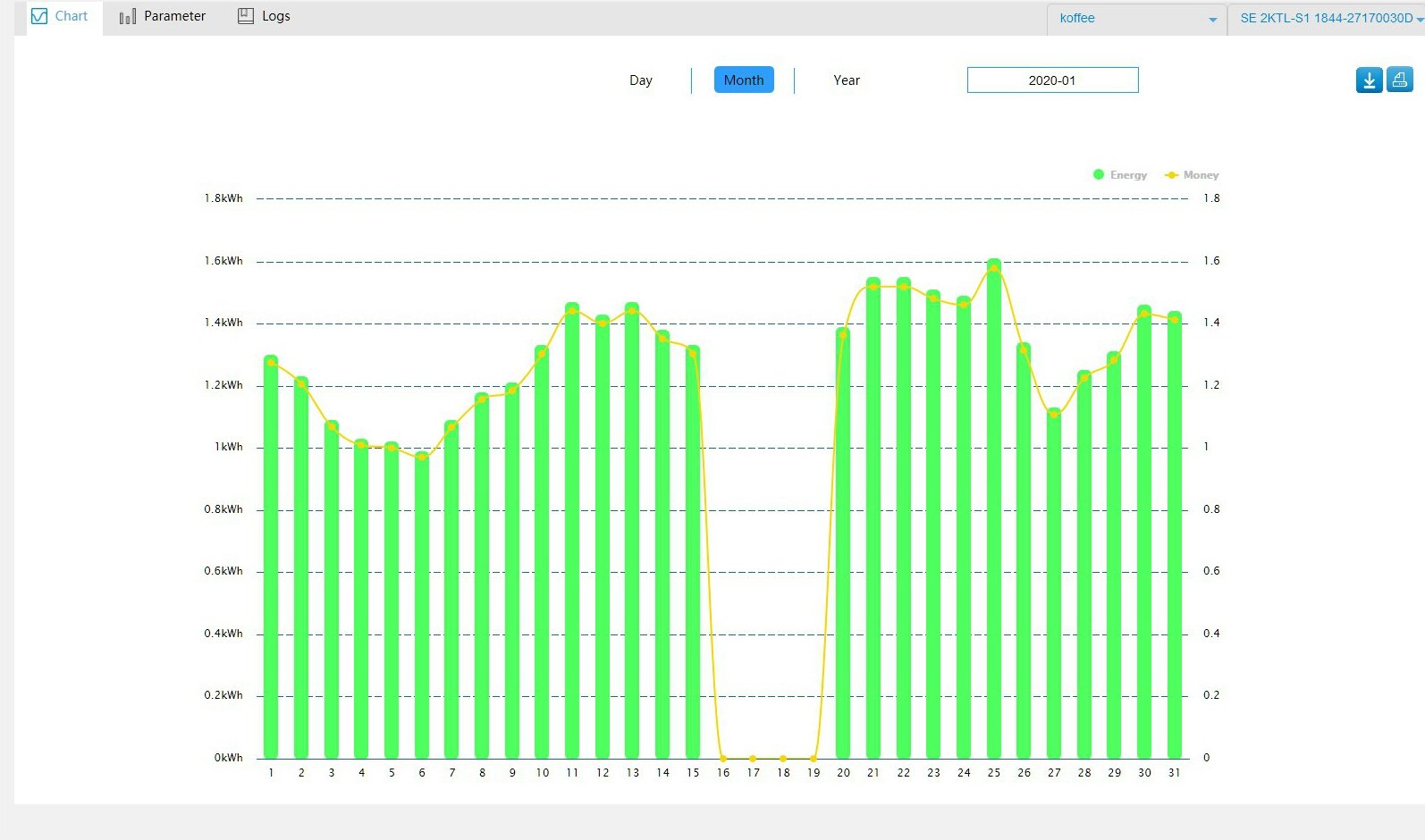Download the chart data
The height and width of the screenshot is (840, 1425).
(1369, 80)
